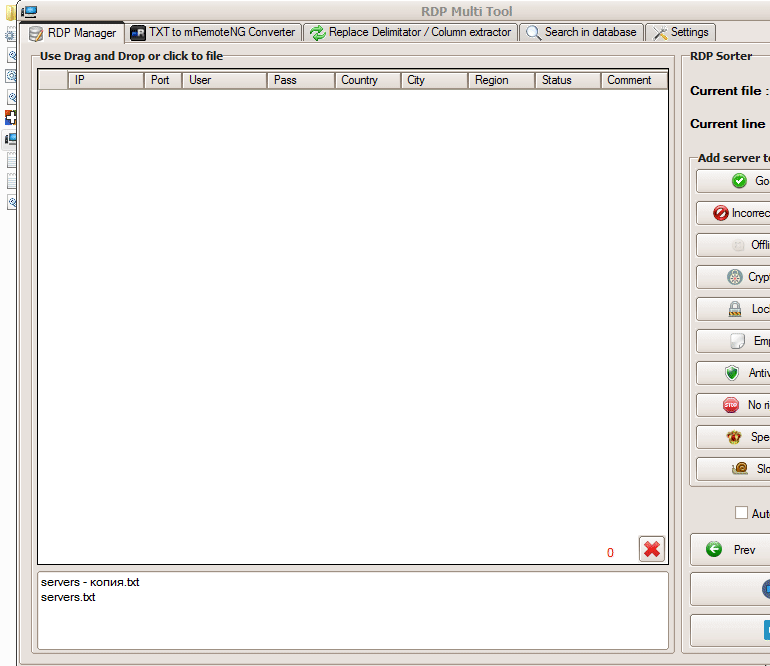Open the RDP Manager tab

(72, 33)
